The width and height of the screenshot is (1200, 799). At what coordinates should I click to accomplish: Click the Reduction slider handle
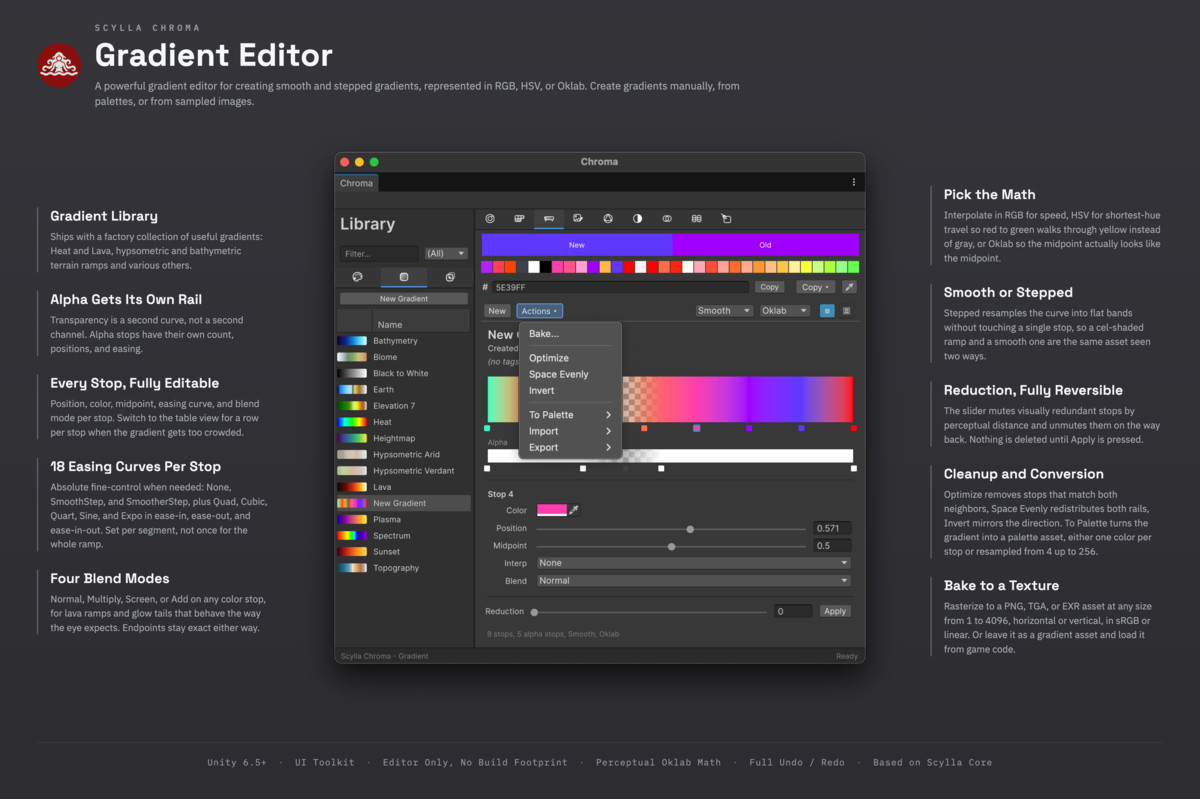click(x=535, y=612)
